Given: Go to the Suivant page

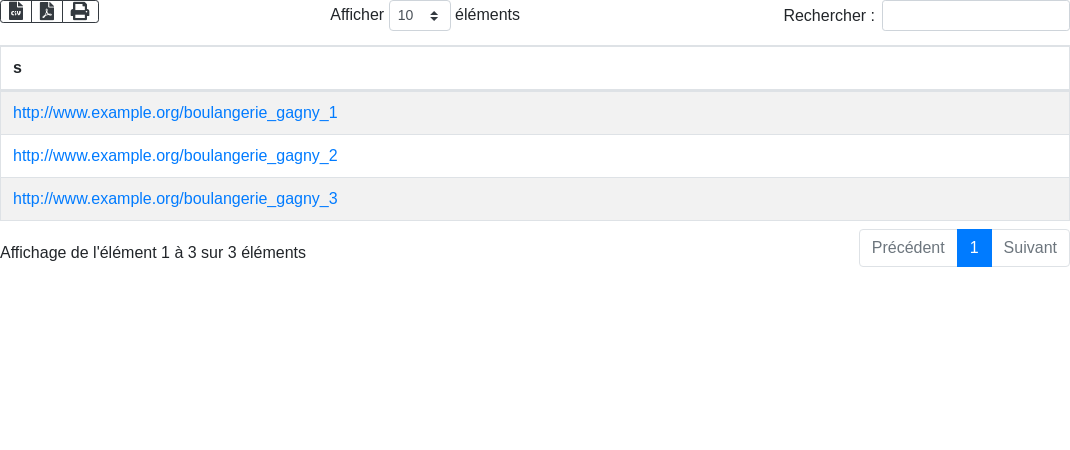Looking at the screenshot, I should (x=1030, y=248).
